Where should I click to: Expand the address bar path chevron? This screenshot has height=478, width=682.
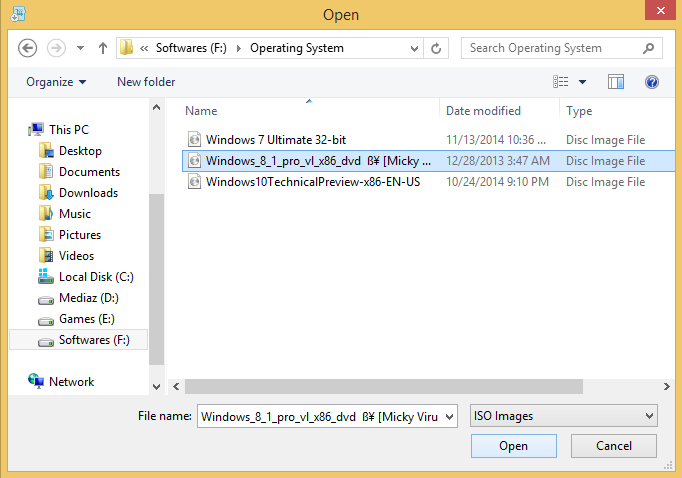[144, 48]
